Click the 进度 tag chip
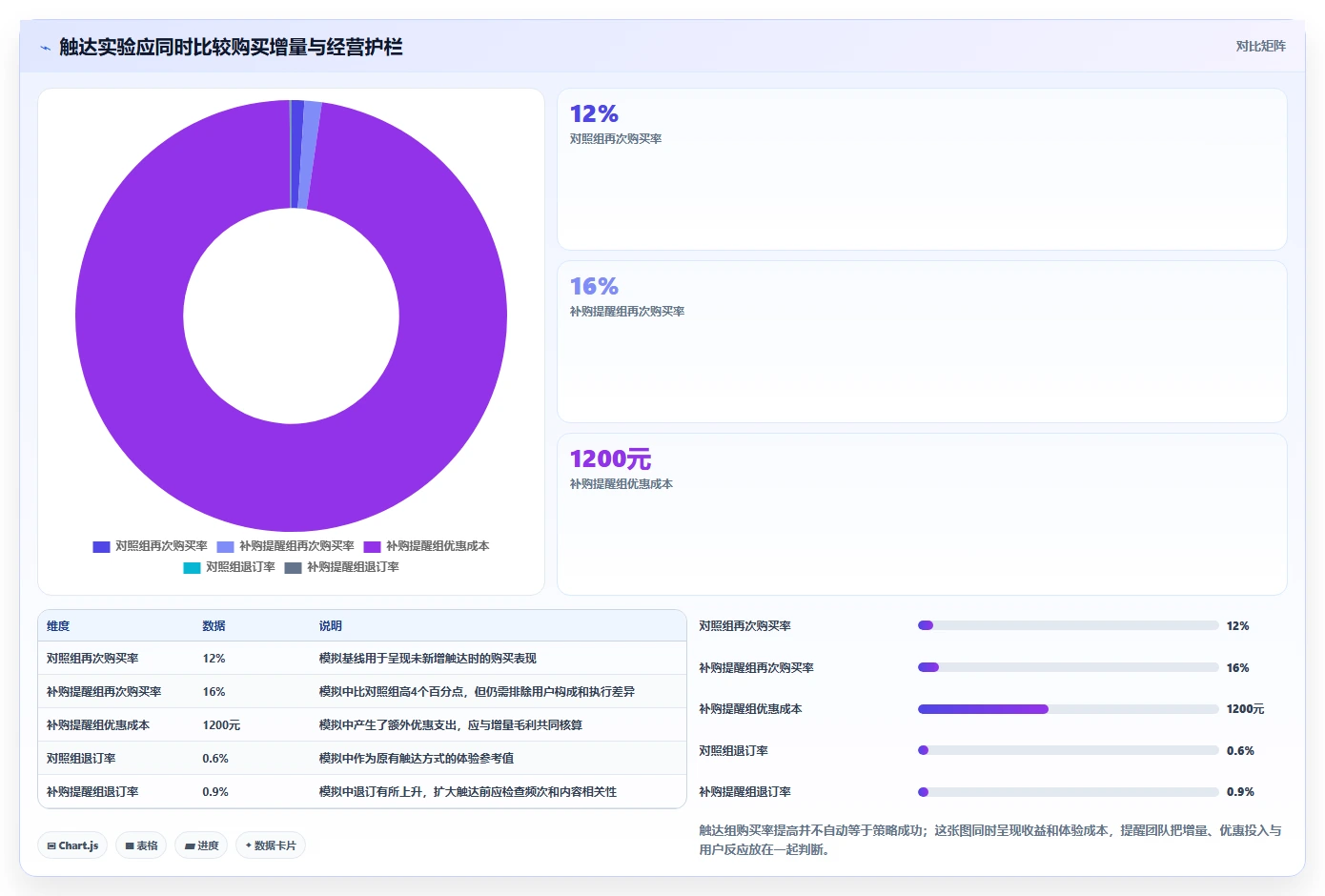Image resolution: width=1325 pixels, height=896 pixels. [x=201, y=845]
